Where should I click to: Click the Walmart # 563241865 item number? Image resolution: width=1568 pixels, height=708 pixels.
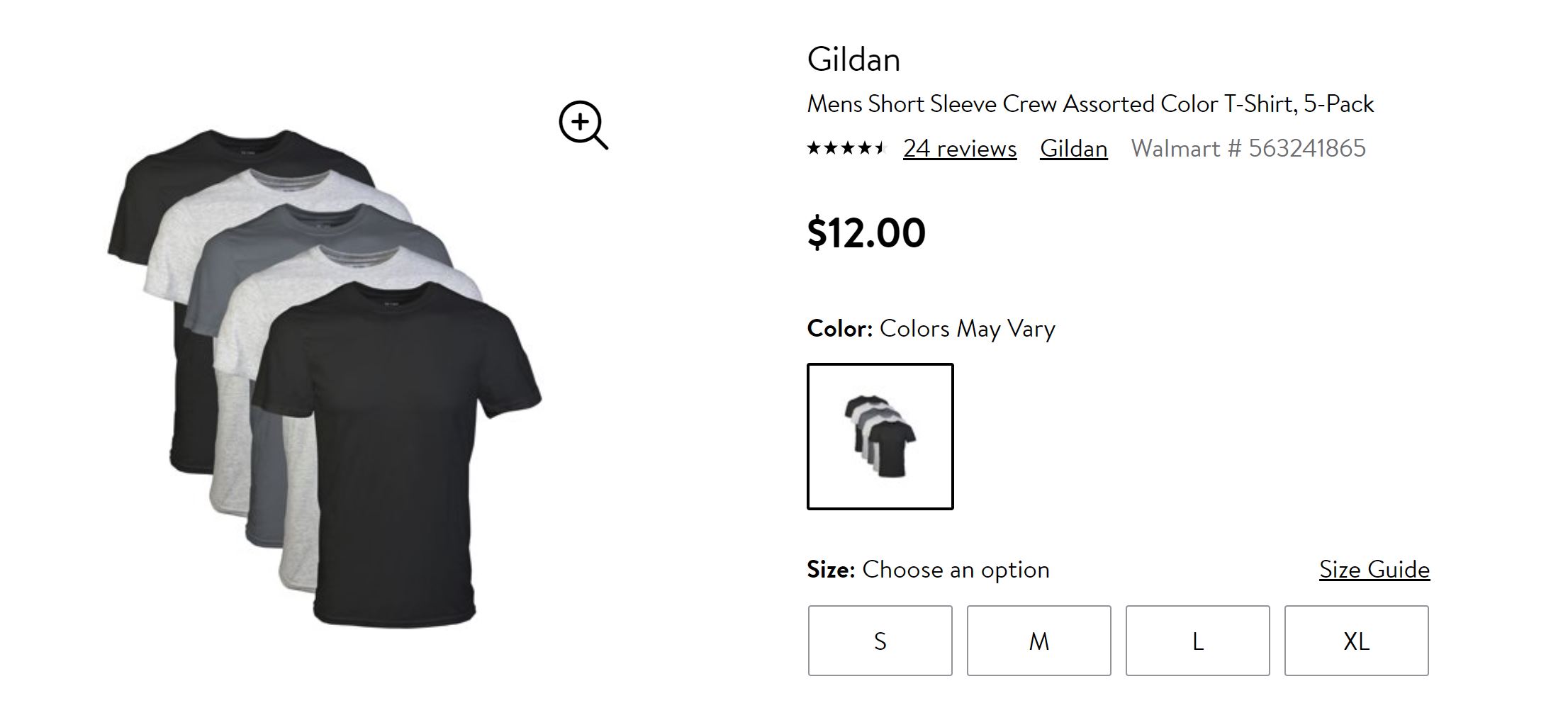pos(1248,148)
